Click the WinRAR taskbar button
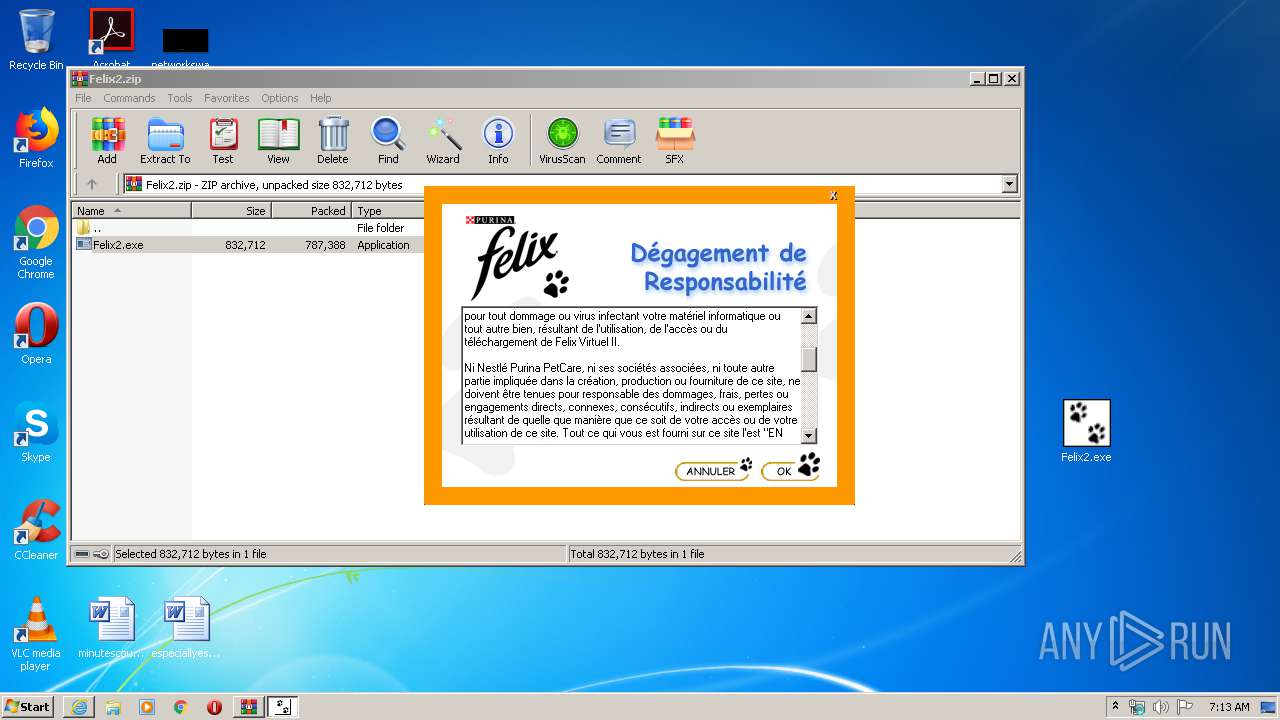This screenshot has height=720, width=1280. [248, 707]
